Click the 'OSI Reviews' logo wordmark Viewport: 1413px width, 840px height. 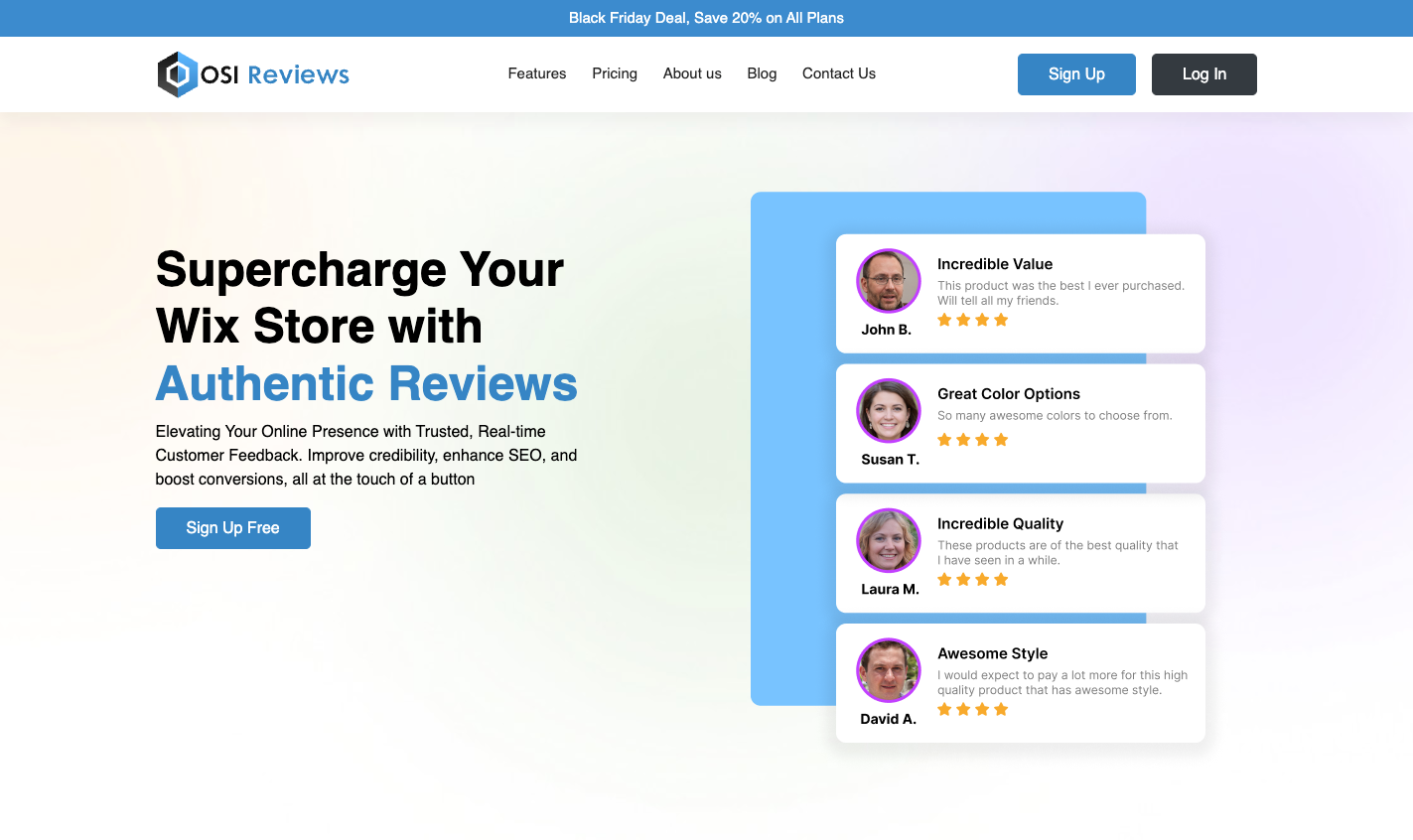pos(275,74)
